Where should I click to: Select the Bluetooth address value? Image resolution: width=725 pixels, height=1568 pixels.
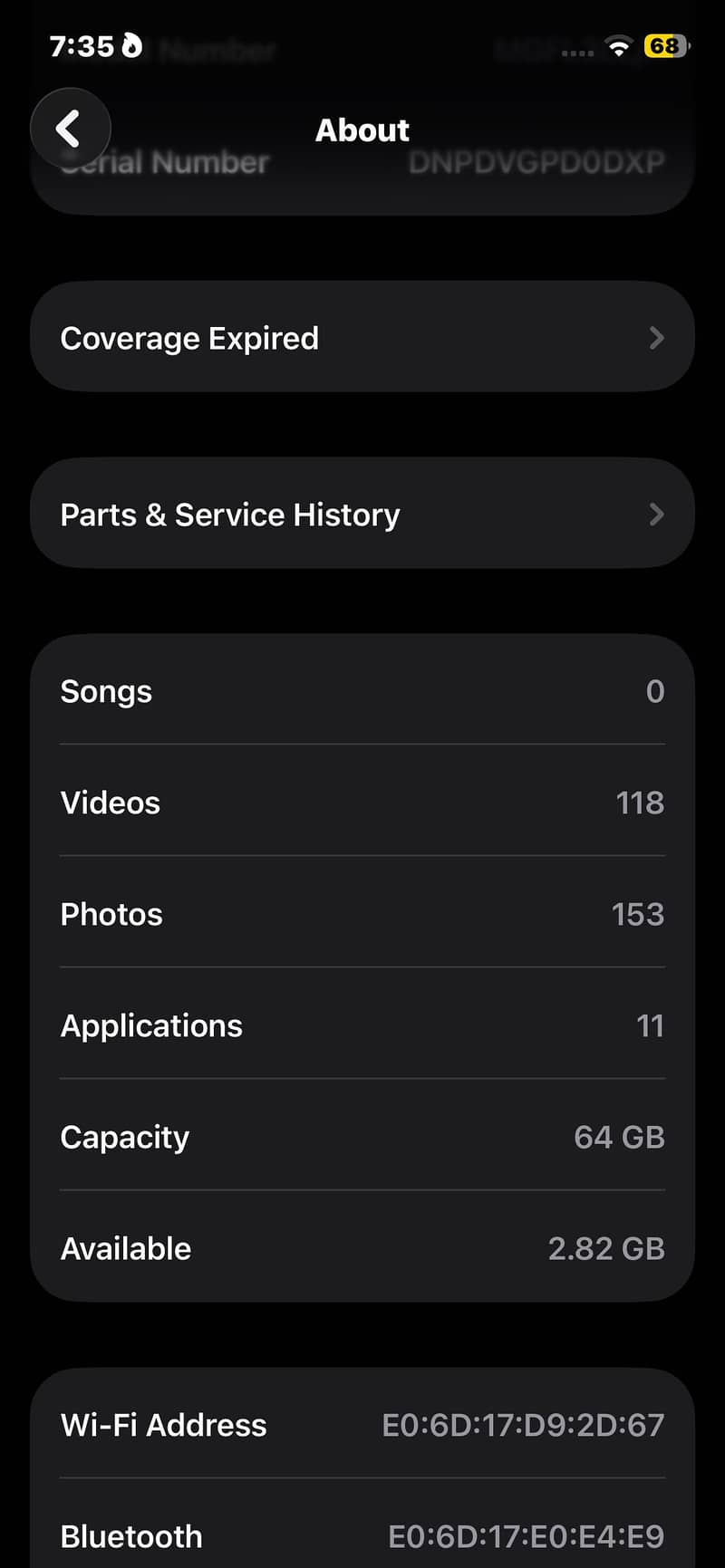526,1536
